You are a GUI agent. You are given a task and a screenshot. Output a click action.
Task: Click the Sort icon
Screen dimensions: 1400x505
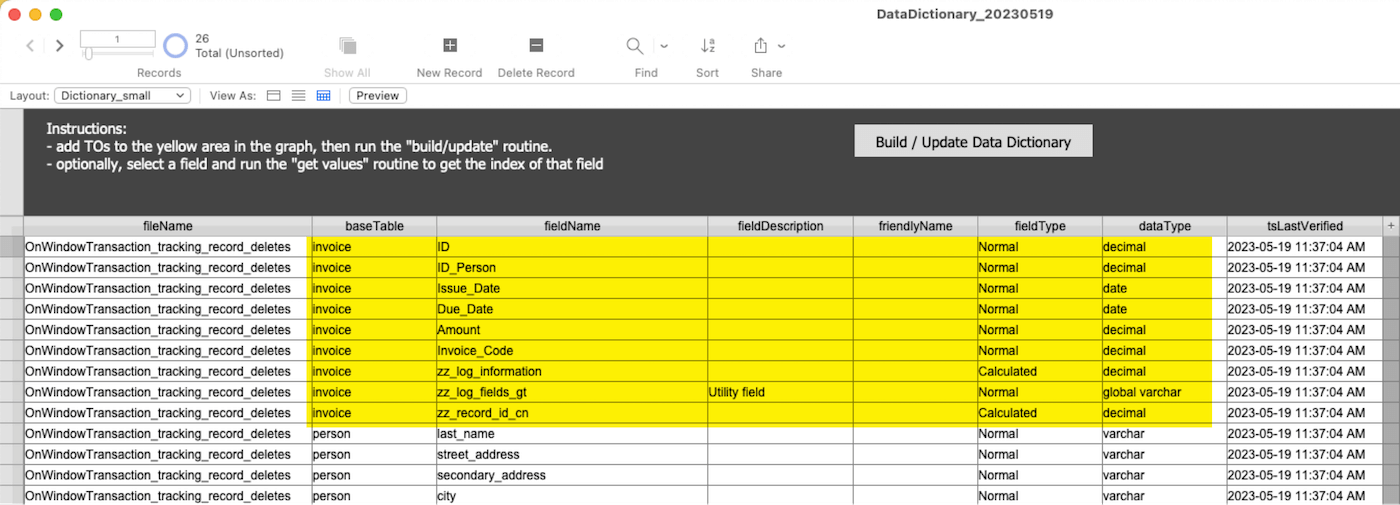tap(708, 45)
